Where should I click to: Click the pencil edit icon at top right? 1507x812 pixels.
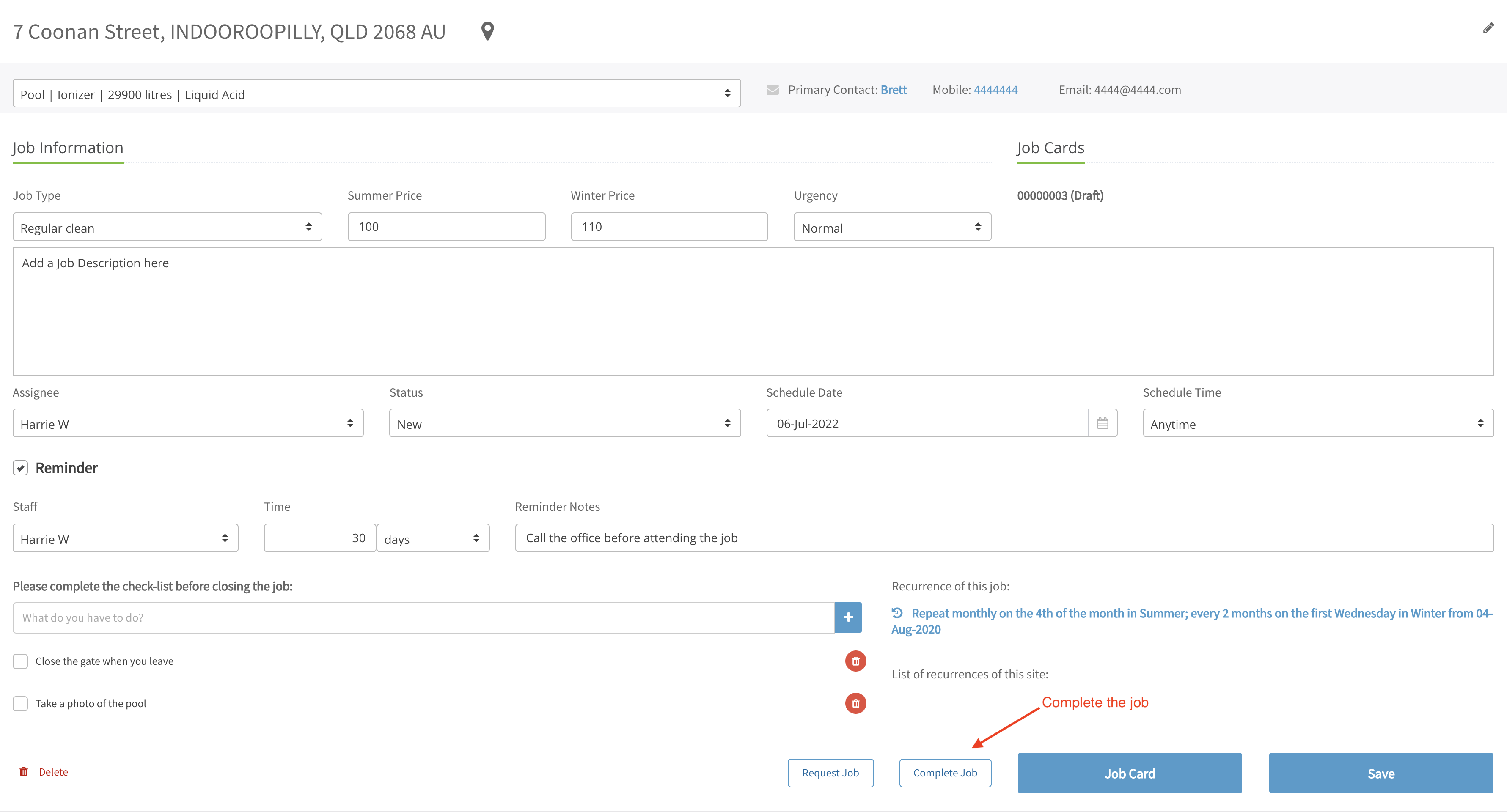click(x=1488, y=28)
